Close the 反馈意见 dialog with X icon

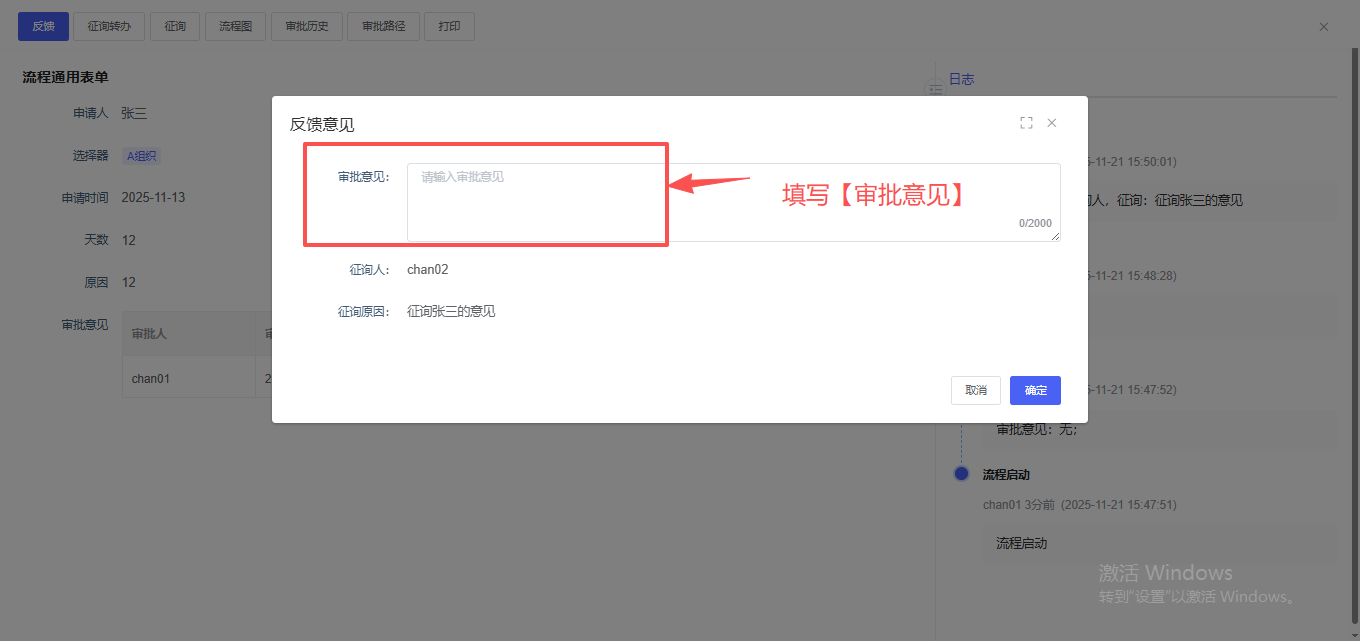(1051, 123)
